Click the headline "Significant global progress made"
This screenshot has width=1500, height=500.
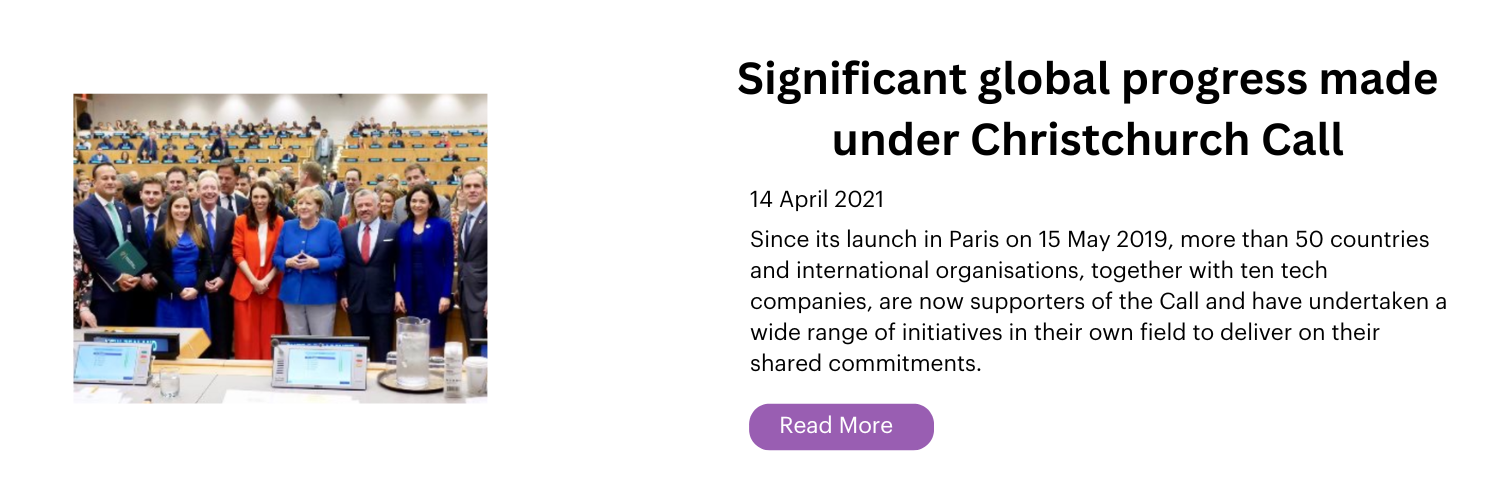tap(1087, 80)
